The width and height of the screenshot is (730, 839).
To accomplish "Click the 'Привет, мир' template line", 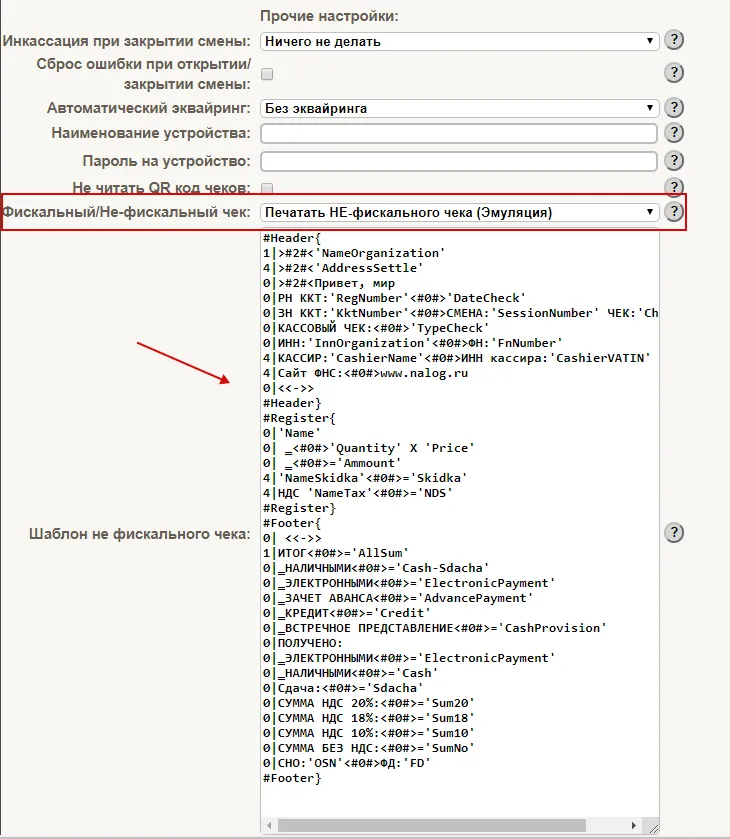I will click(329, 283).
